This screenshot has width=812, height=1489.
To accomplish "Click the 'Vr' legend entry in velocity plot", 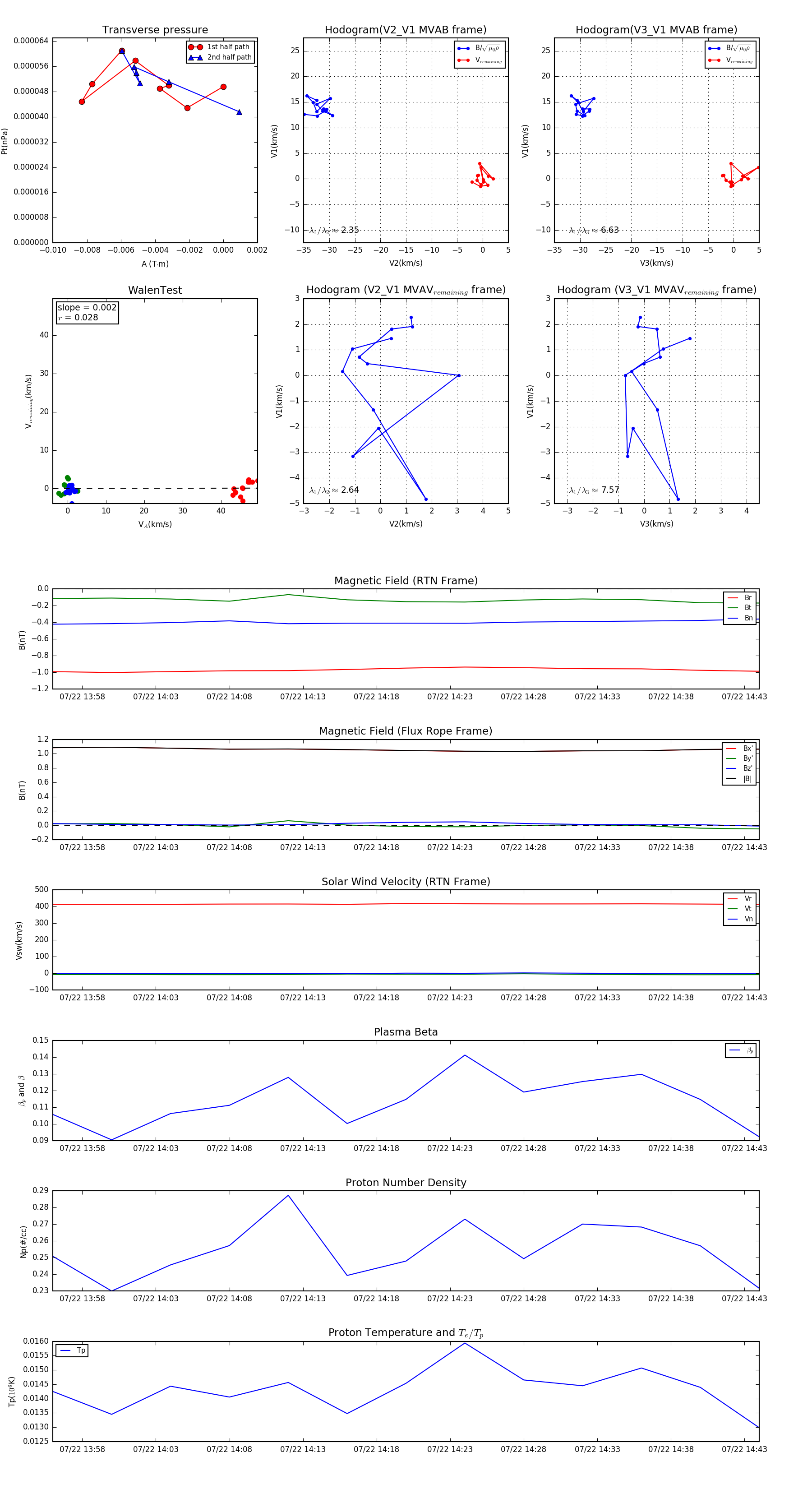I will tap(740, 898).
